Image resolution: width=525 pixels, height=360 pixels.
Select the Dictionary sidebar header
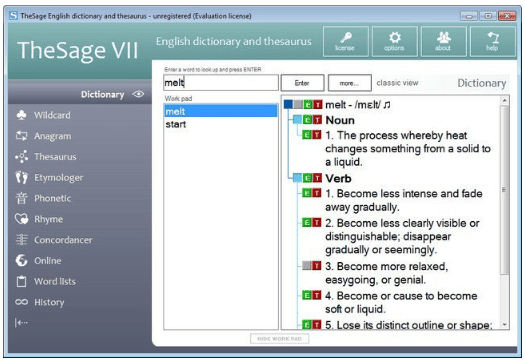tap(80, 94)
